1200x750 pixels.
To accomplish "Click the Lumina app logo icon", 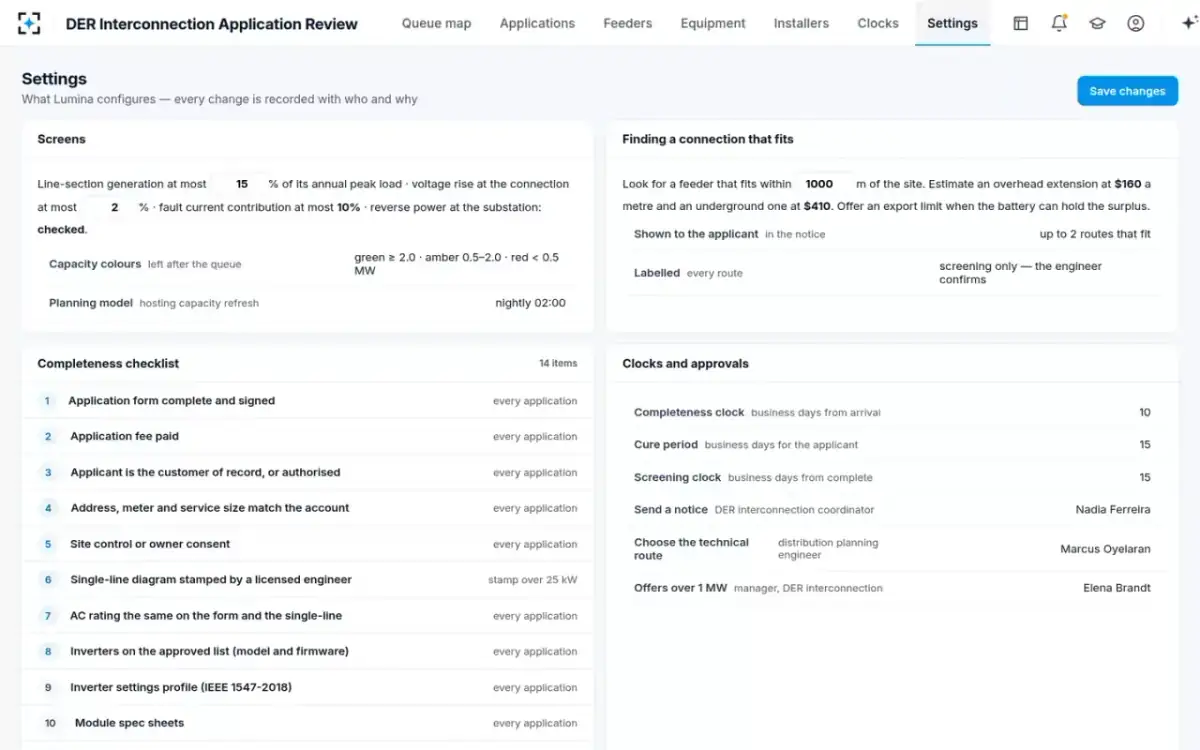I will pyautogui.click(x=29, y=23).
